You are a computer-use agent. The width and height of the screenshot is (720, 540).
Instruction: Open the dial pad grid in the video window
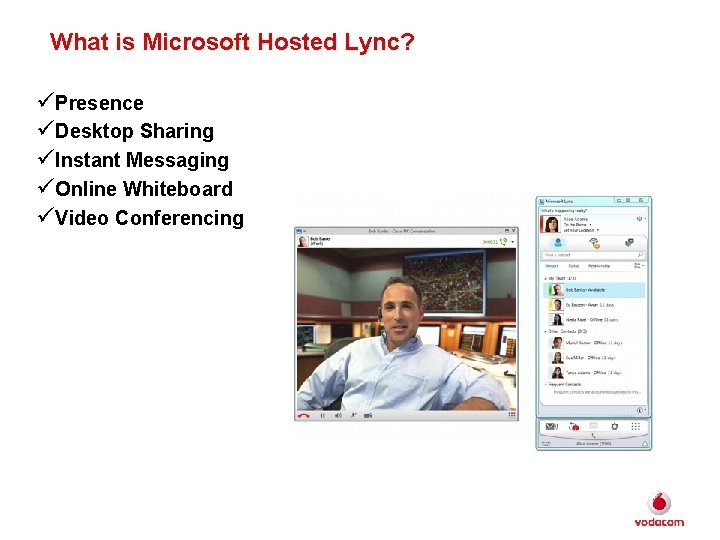[x=512, y=416]
